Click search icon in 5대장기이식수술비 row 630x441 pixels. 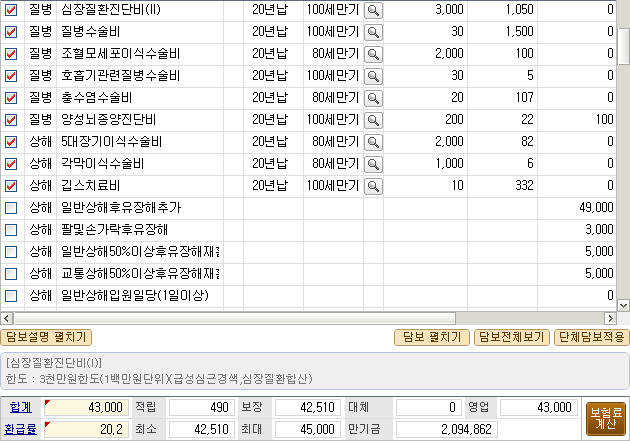pyautogui.click(x=373, y=142)
